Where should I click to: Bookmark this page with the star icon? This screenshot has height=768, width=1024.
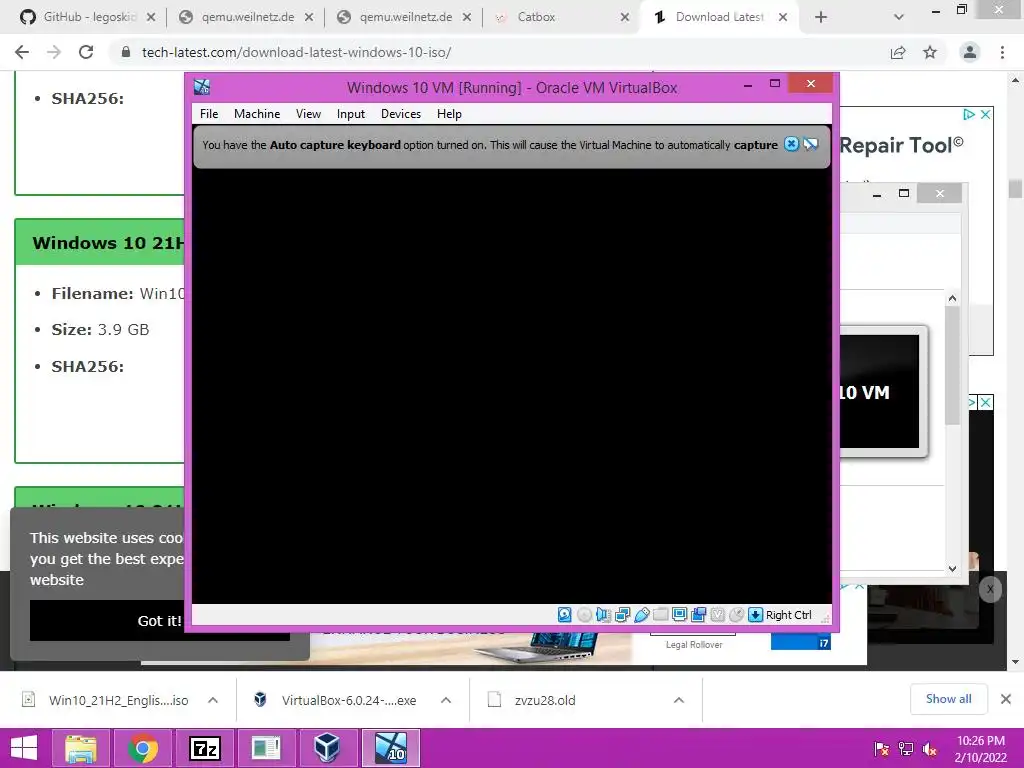[x=930, y=52]
